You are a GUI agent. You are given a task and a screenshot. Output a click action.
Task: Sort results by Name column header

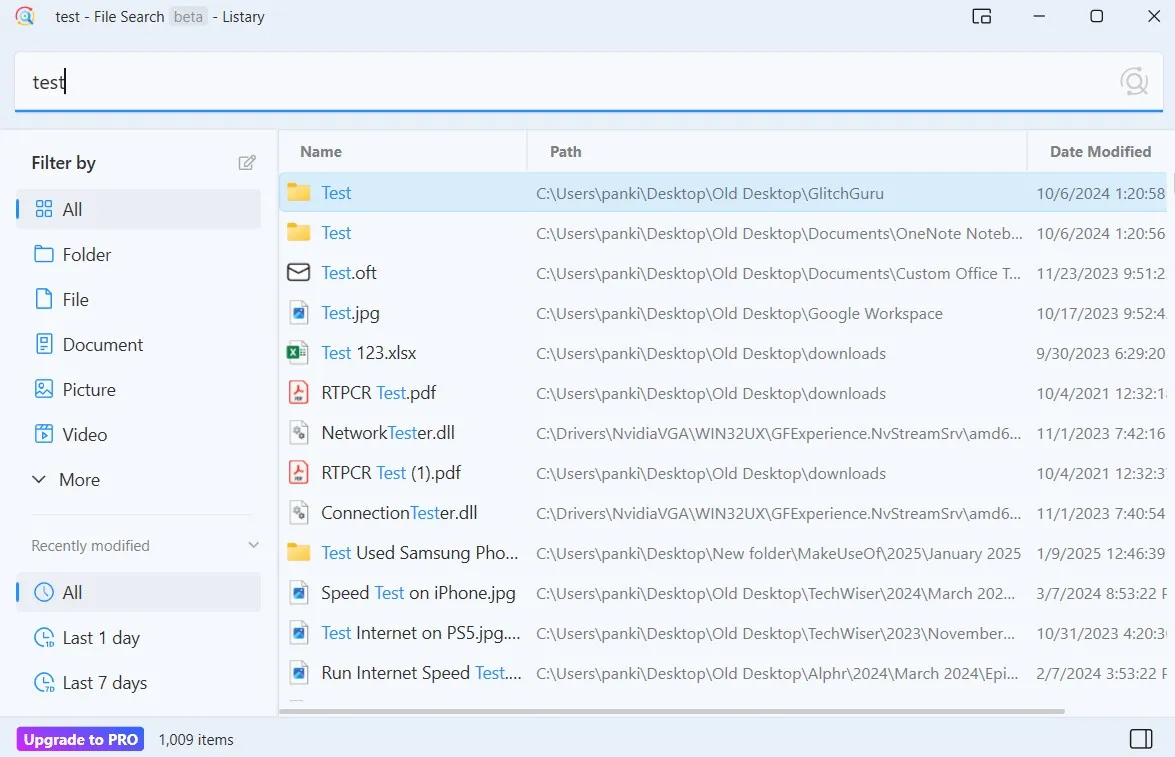click(x=321, y=152)
